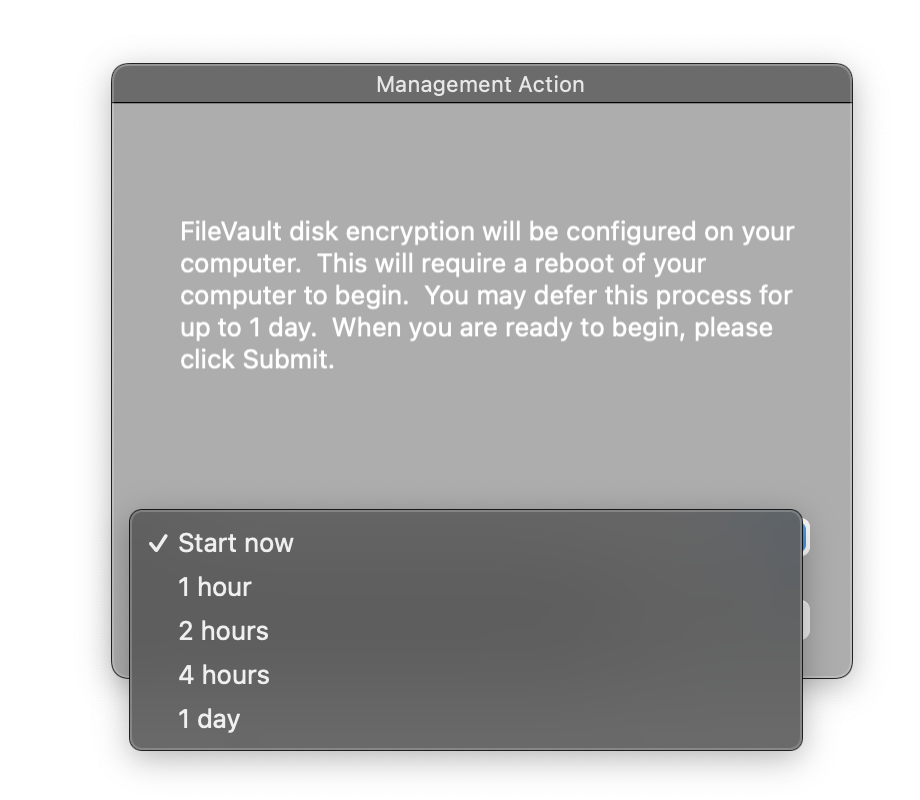Click the Submit control on the right edge
The width and height of the screenshot is (920, 800).
click(808, 537)
